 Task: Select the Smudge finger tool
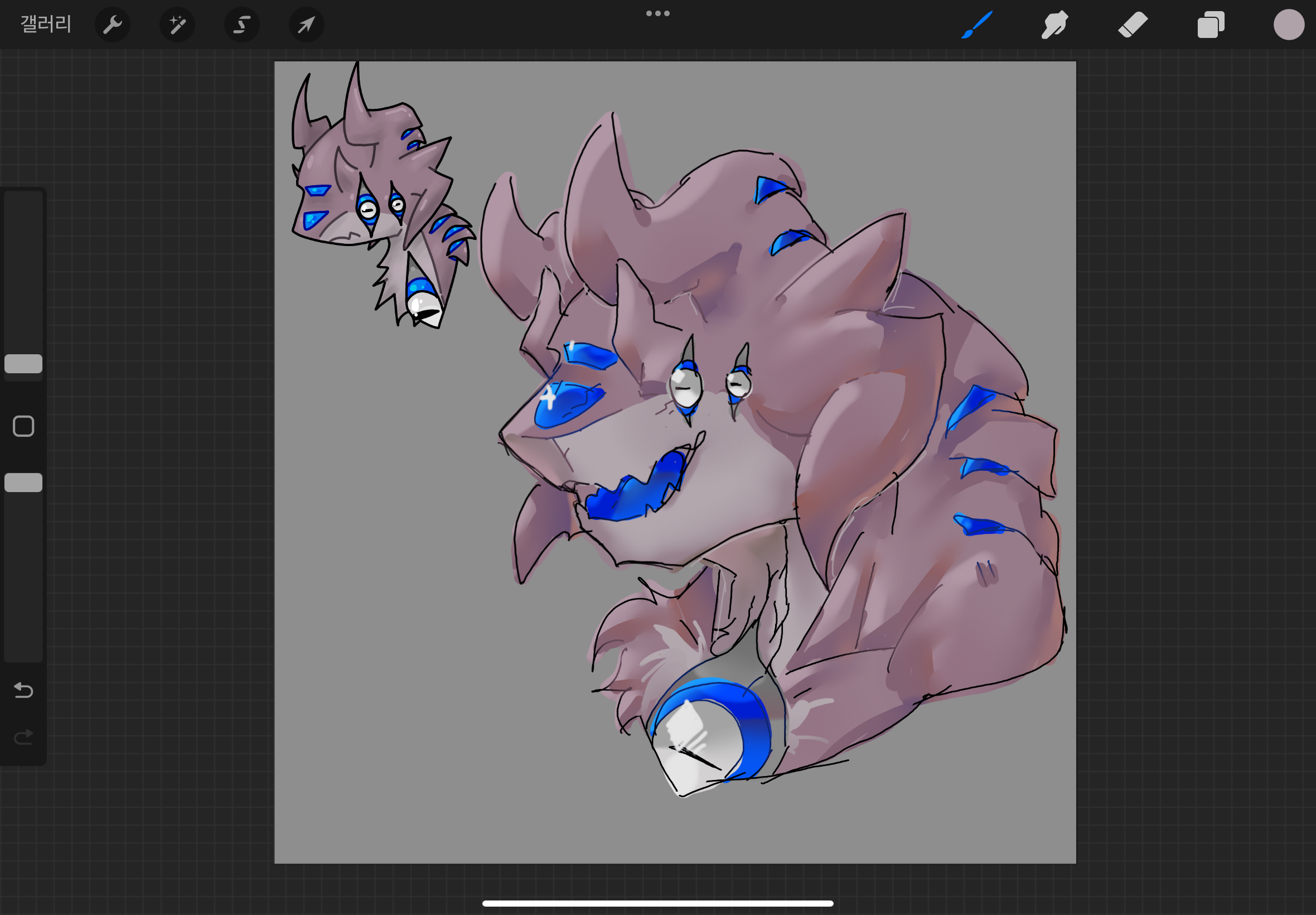coord(1054,25)
